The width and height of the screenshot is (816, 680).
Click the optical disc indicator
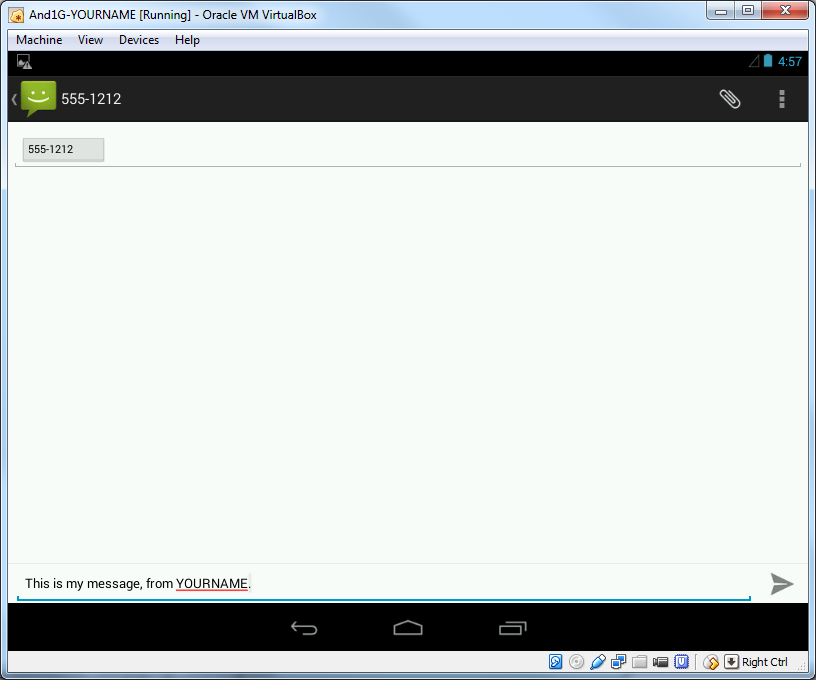pos(576,662)
